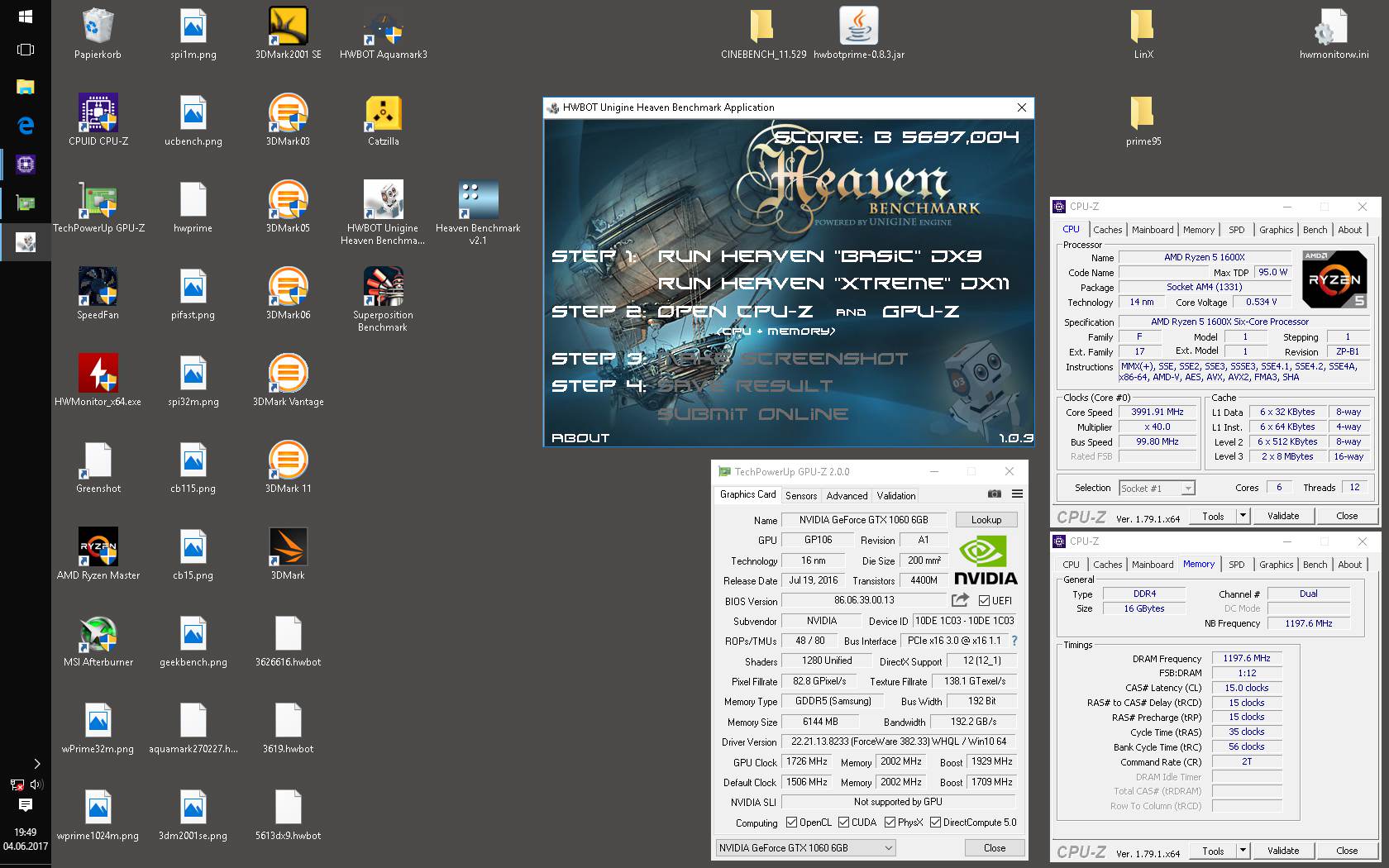Screen dimensions: 1389x868
Task: Launch Greenshot desktop shortcut
Action: (98, 467)
